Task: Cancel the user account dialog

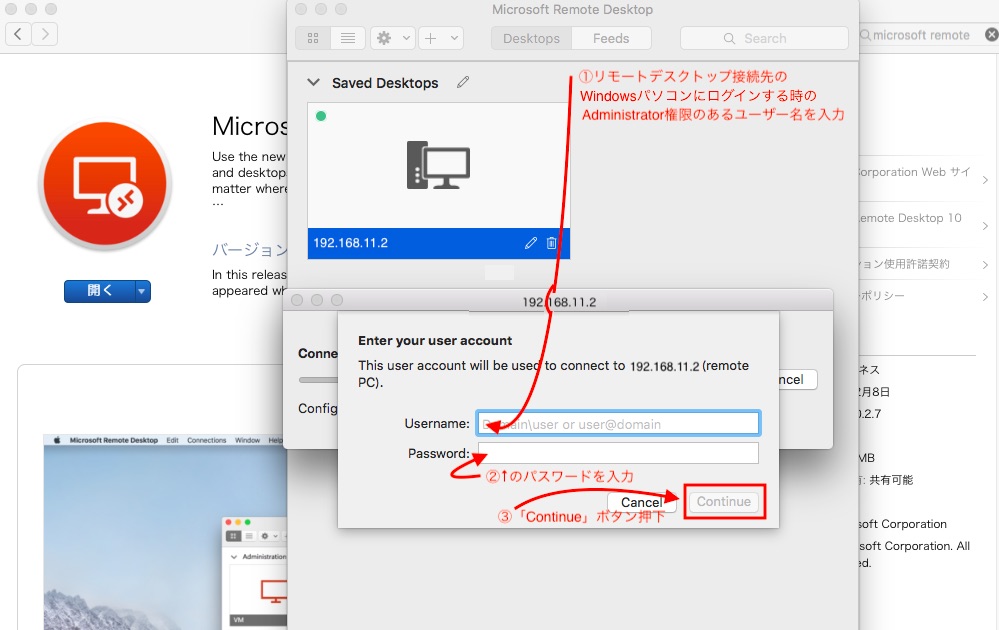Action: click(642, 503)
